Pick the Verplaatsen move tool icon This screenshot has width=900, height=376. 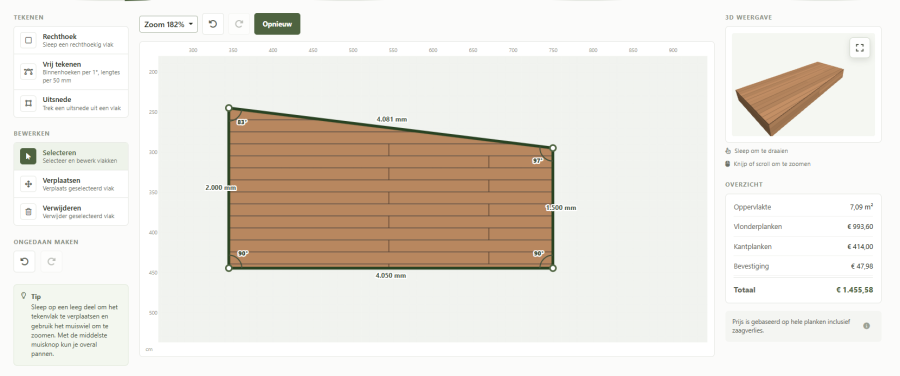pos(28,184)
